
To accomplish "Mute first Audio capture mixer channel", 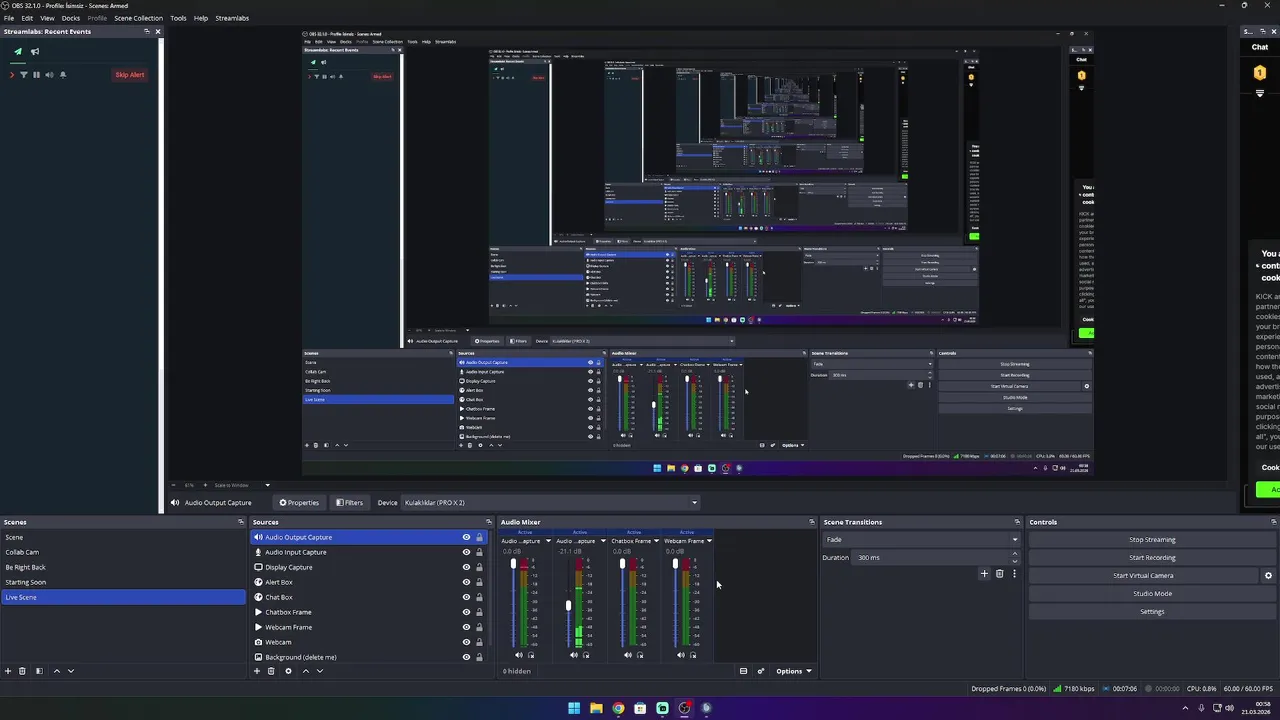I will tap(519, 655).
